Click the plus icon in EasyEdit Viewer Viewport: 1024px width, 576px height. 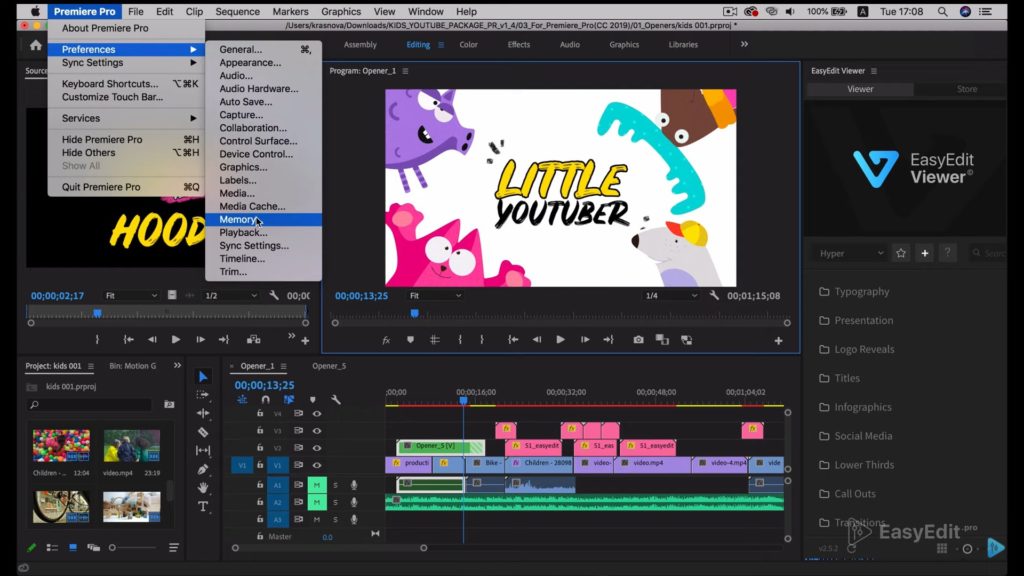(x=925, y=253)
